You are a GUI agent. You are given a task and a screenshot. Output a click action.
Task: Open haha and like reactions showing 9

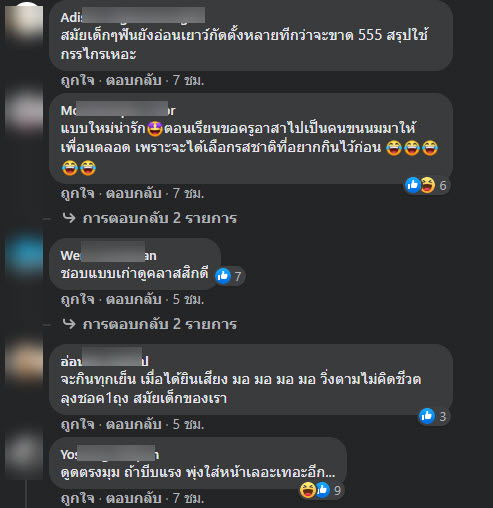pos(321,490)
